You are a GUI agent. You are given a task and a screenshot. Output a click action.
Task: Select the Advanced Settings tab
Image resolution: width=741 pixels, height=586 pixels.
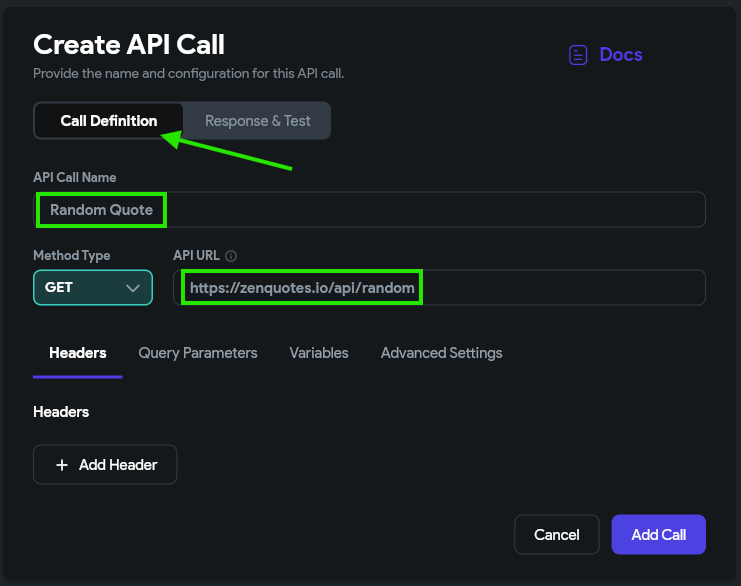tap(441, 353)
